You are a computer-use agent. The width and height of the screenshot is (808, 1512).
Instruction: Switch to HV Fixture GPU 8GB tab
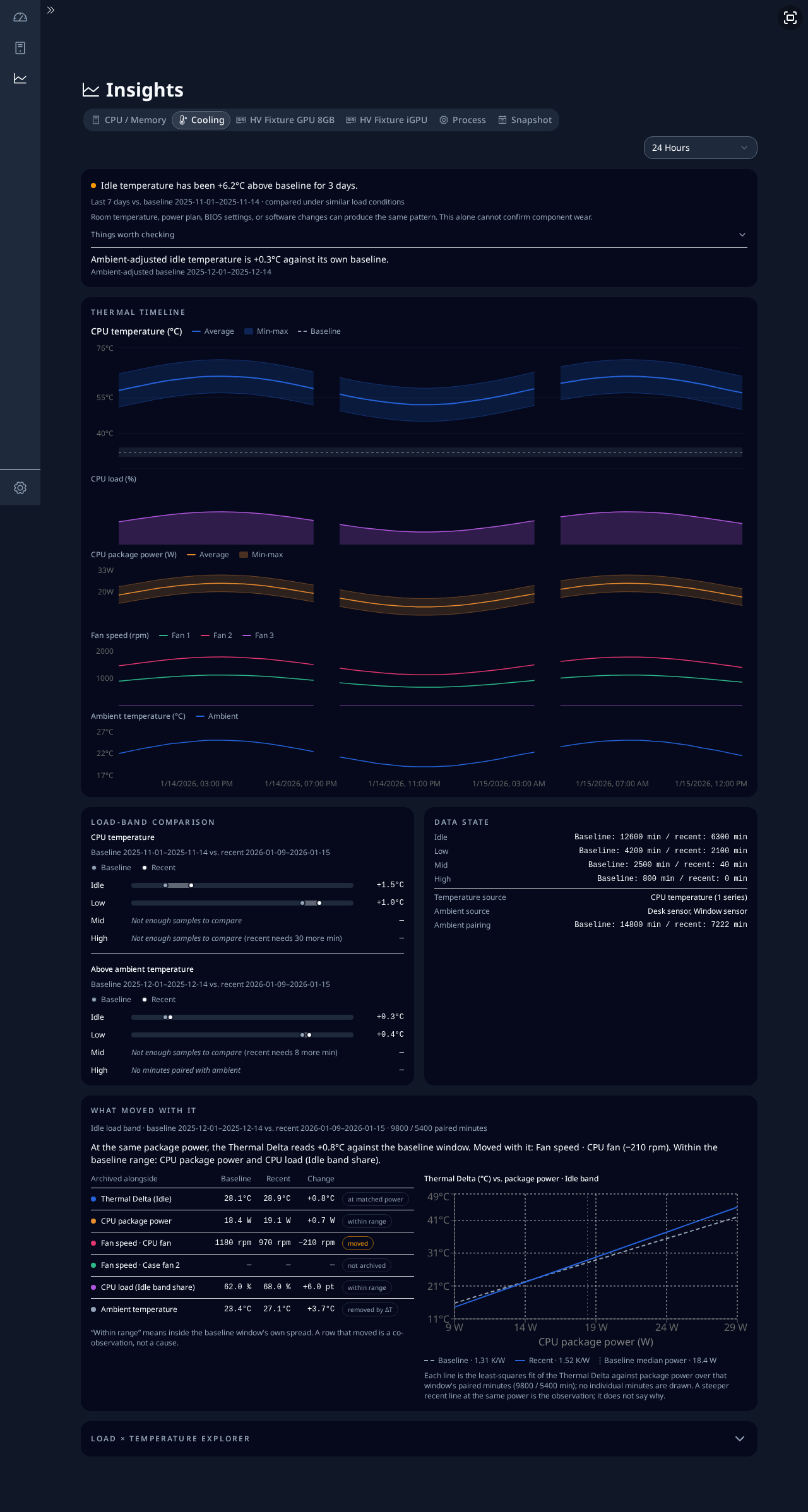click(x=285, y=120)
